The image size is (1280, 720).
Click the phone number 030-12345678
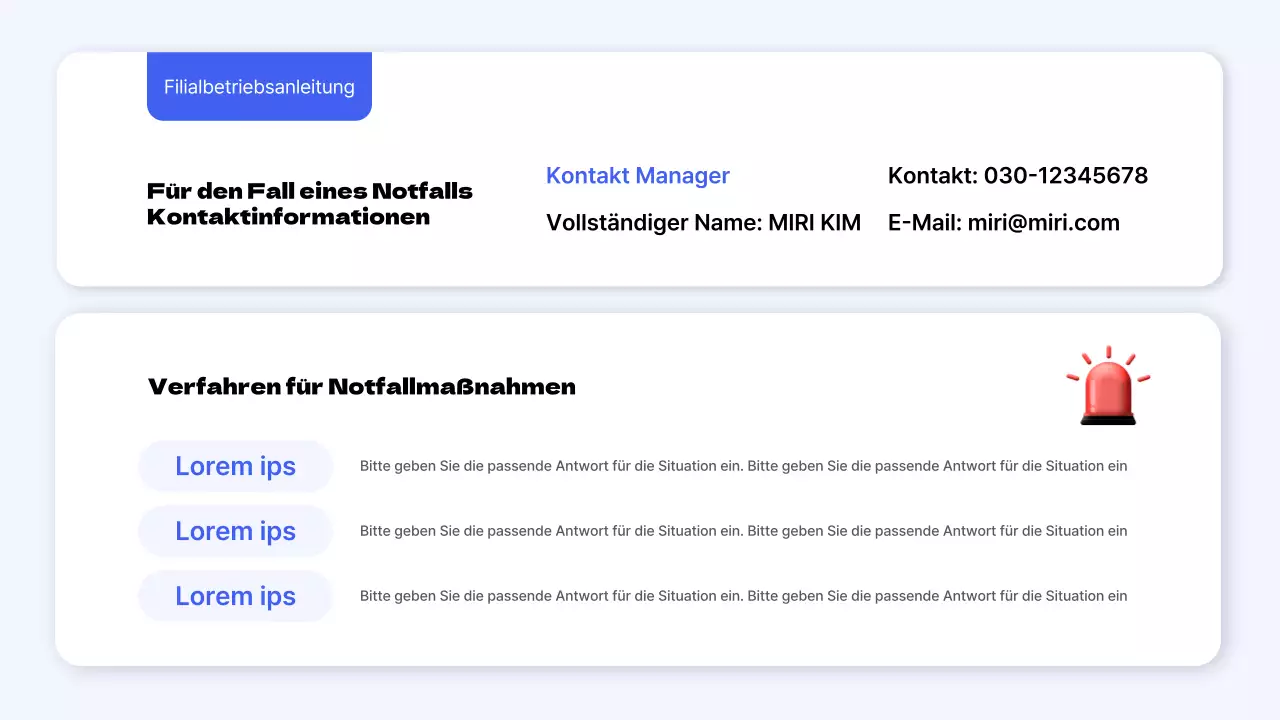coord(1066,175)
